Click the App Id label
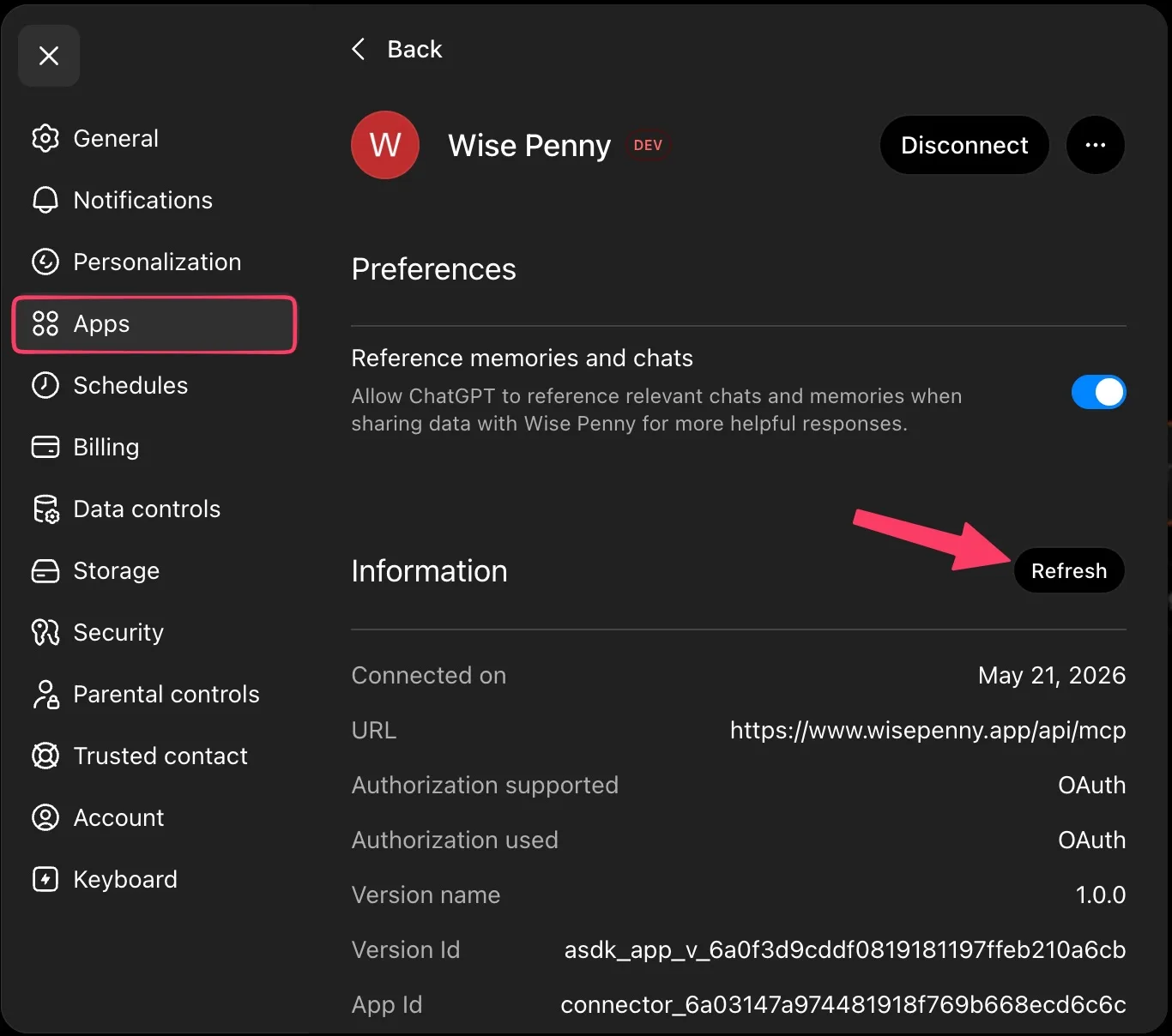This screenshot has width=1172, height=1036. 387,1004
